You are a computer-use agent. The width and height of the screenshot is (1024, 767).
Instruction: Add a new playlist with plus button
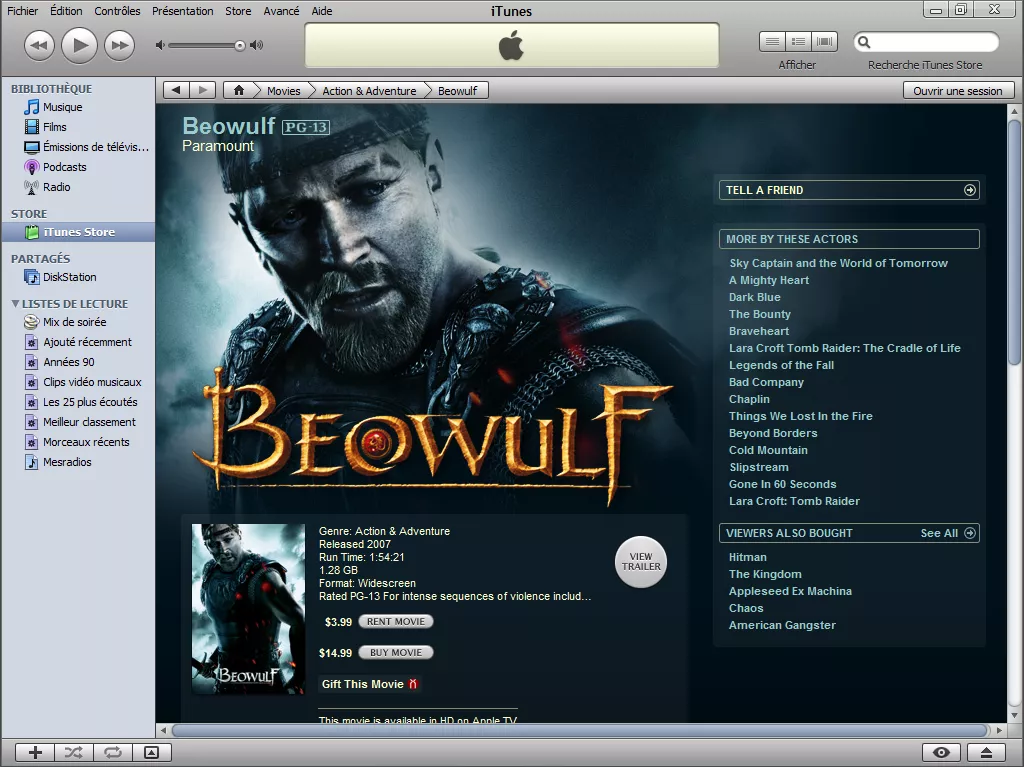35,753
